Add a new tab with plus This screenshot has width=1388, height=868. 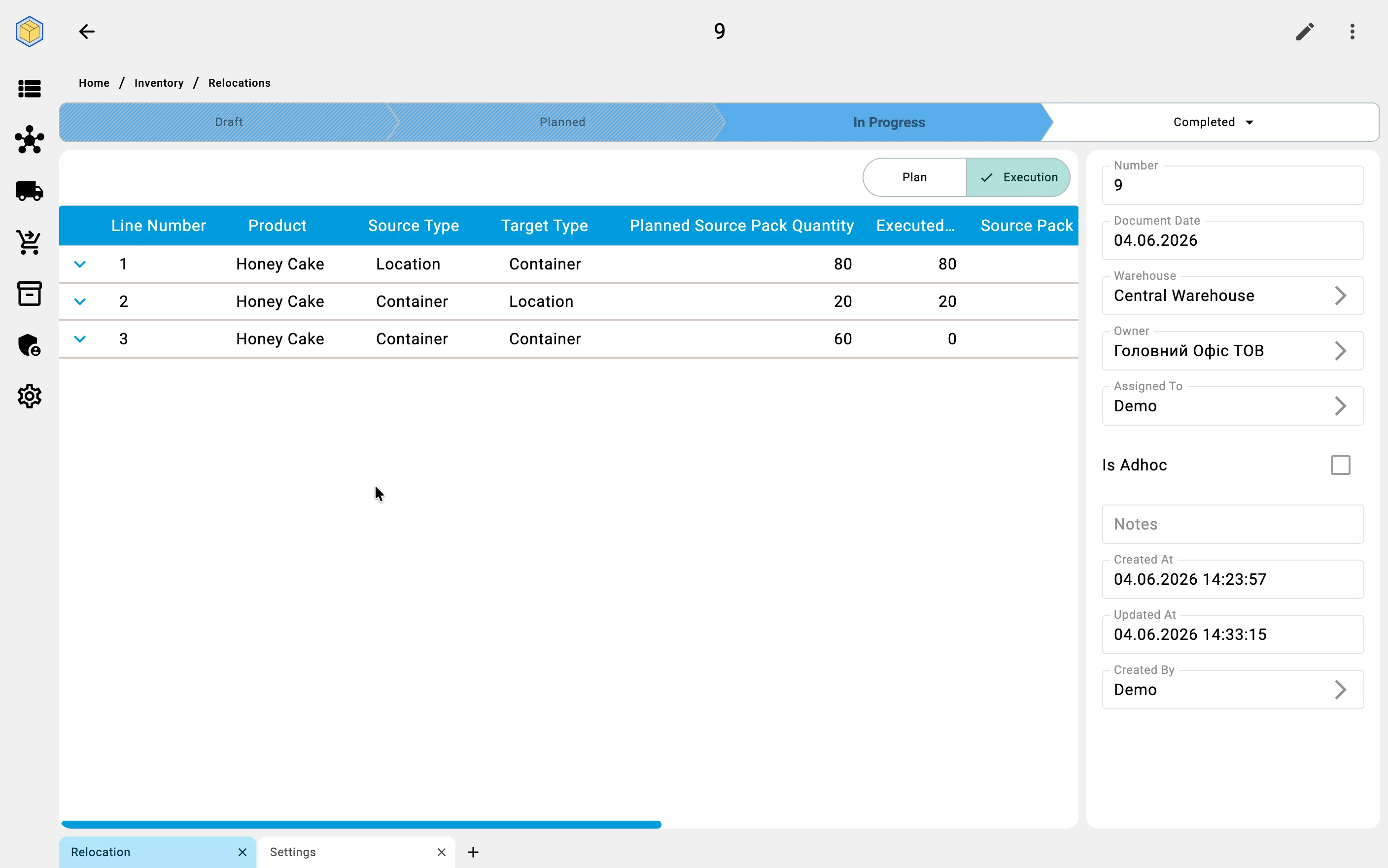pyautogui.click(x=473, y=852)
